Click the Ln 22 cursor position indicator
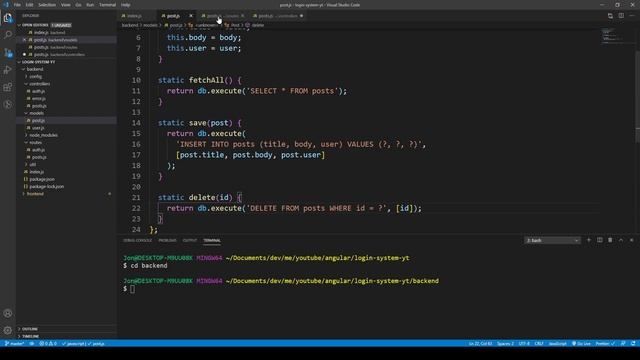 point(480,344)
